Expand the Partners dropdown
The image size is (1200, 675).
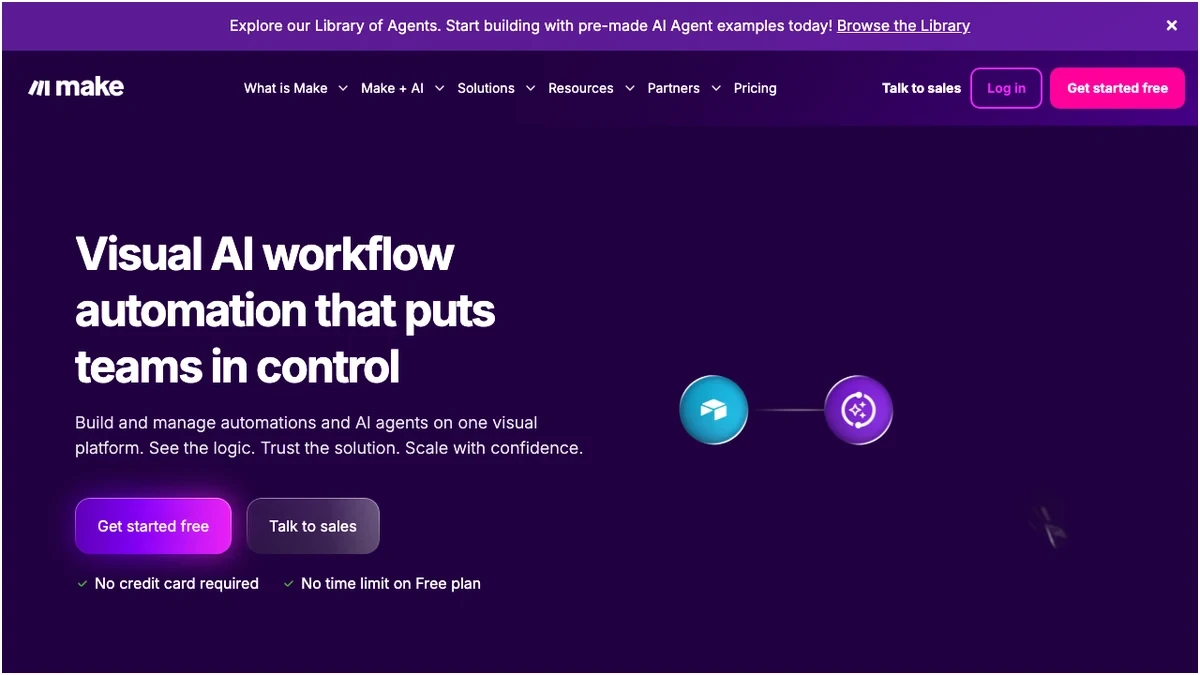[x=672, y=88]
